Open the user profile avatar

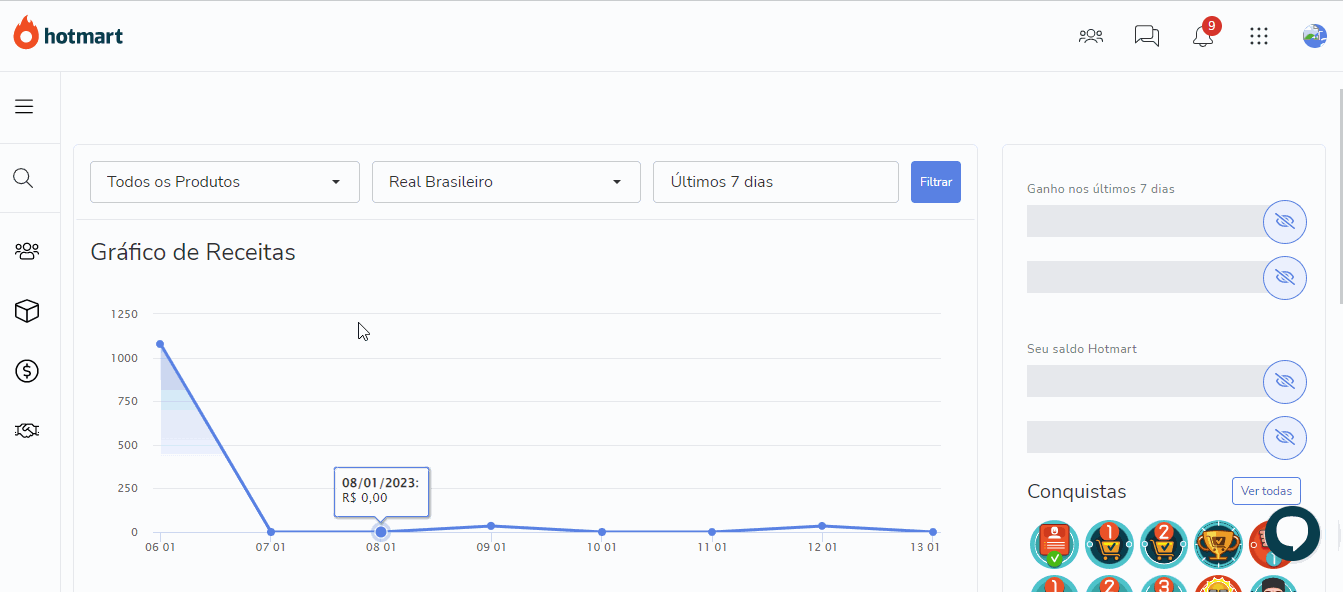tap(1314, 36)
